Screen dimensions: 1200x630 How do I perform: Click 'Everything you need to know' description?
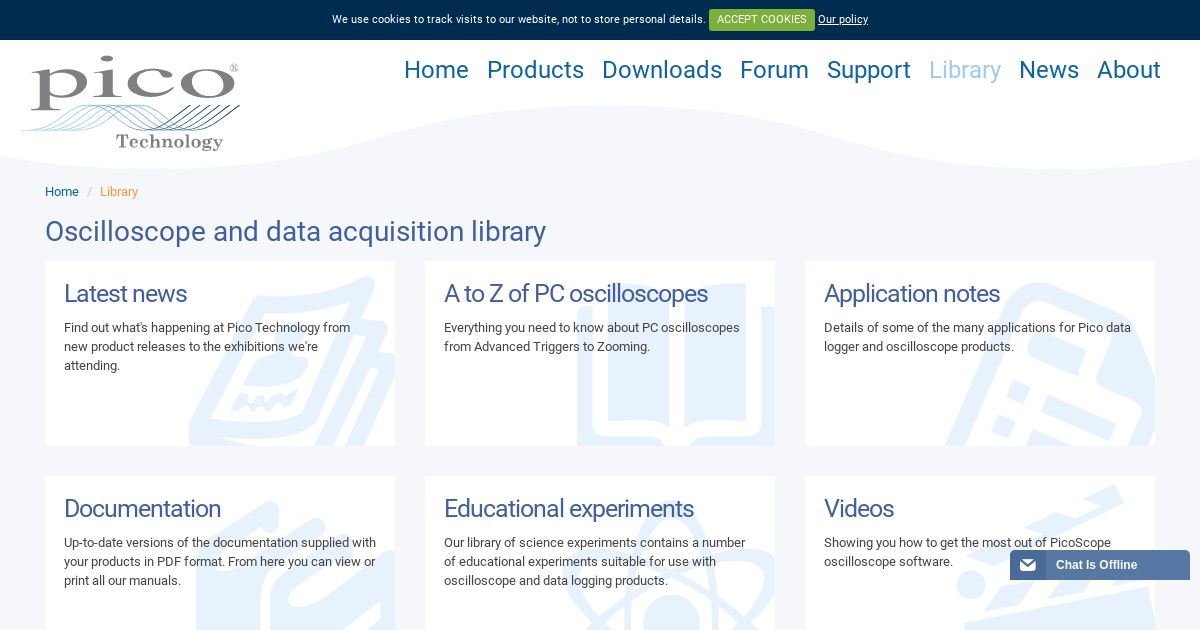tap(592, 337)
